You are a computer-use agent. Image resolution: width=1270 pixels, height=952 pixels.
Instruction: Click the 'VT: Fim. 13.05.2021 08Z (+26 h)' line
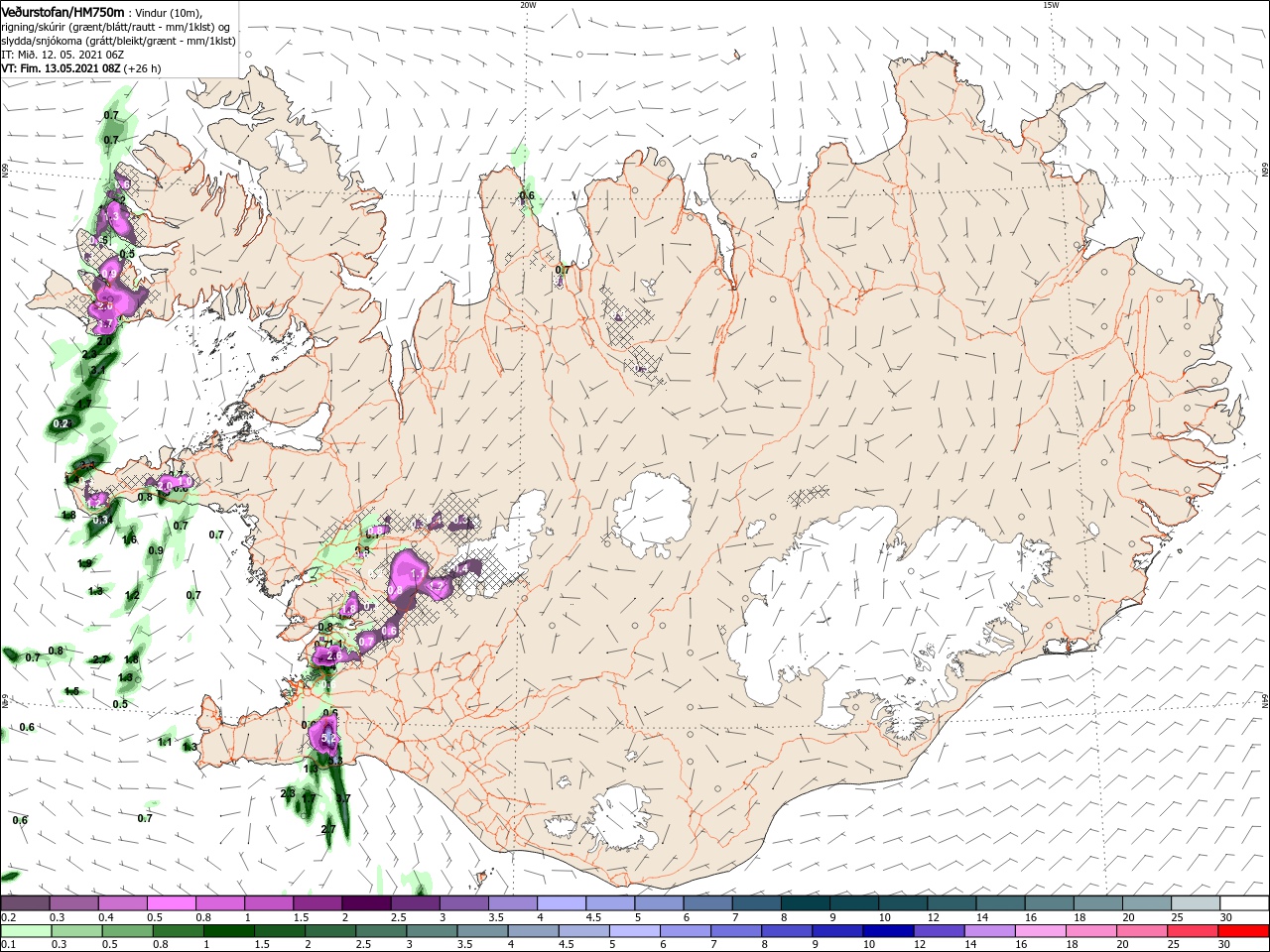81,68
